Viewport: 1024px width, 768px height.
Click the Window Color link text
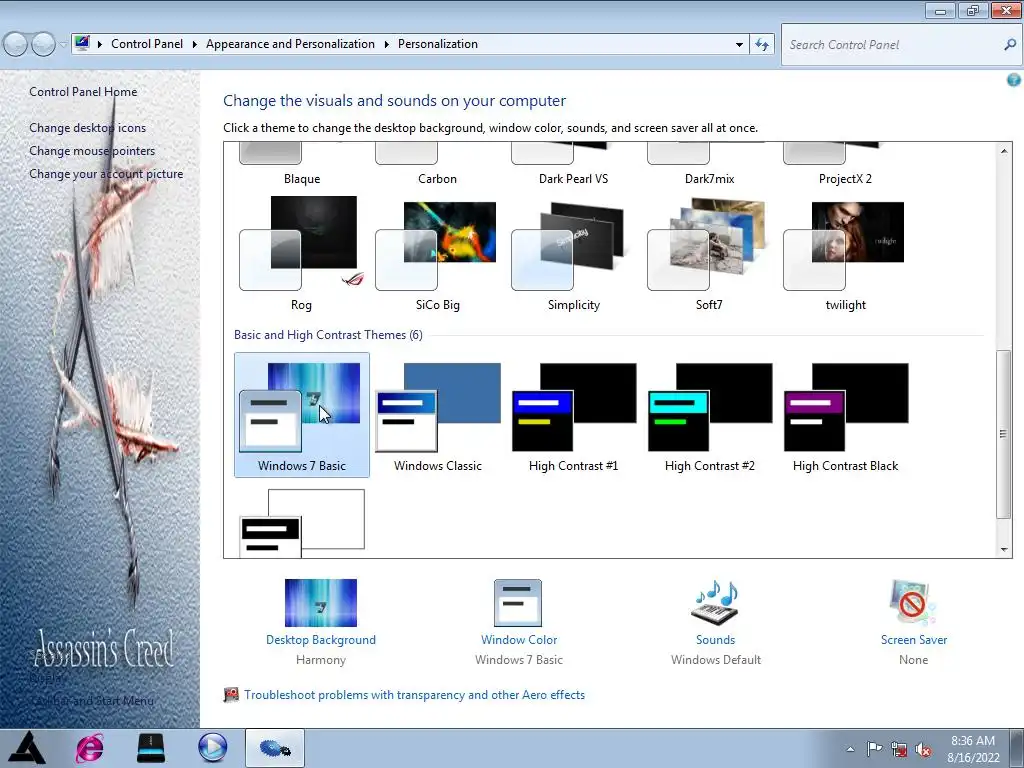[x=519, y=640]
